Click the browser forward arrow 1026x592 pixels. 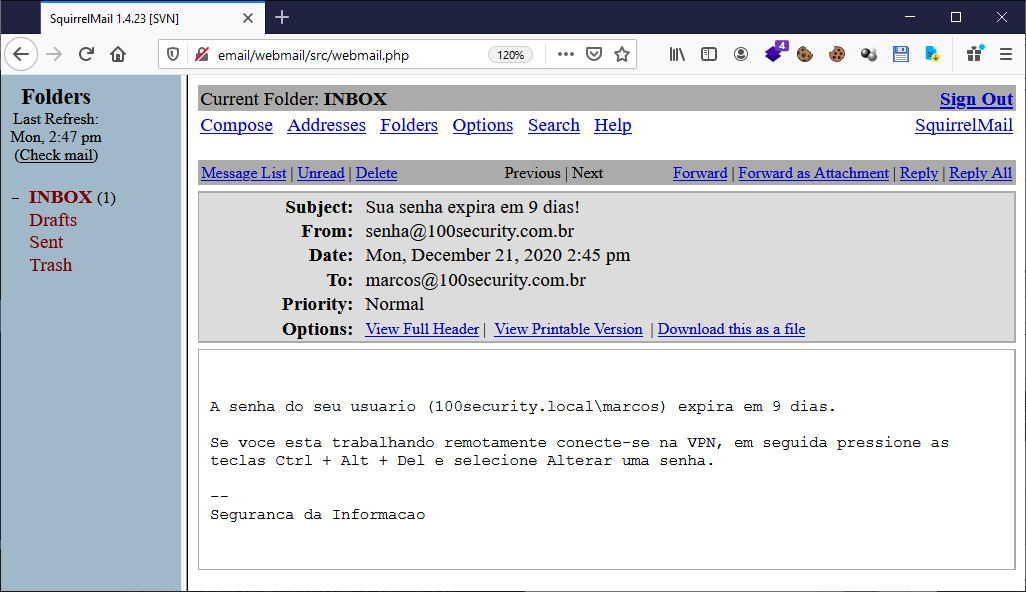coord(54,54)
